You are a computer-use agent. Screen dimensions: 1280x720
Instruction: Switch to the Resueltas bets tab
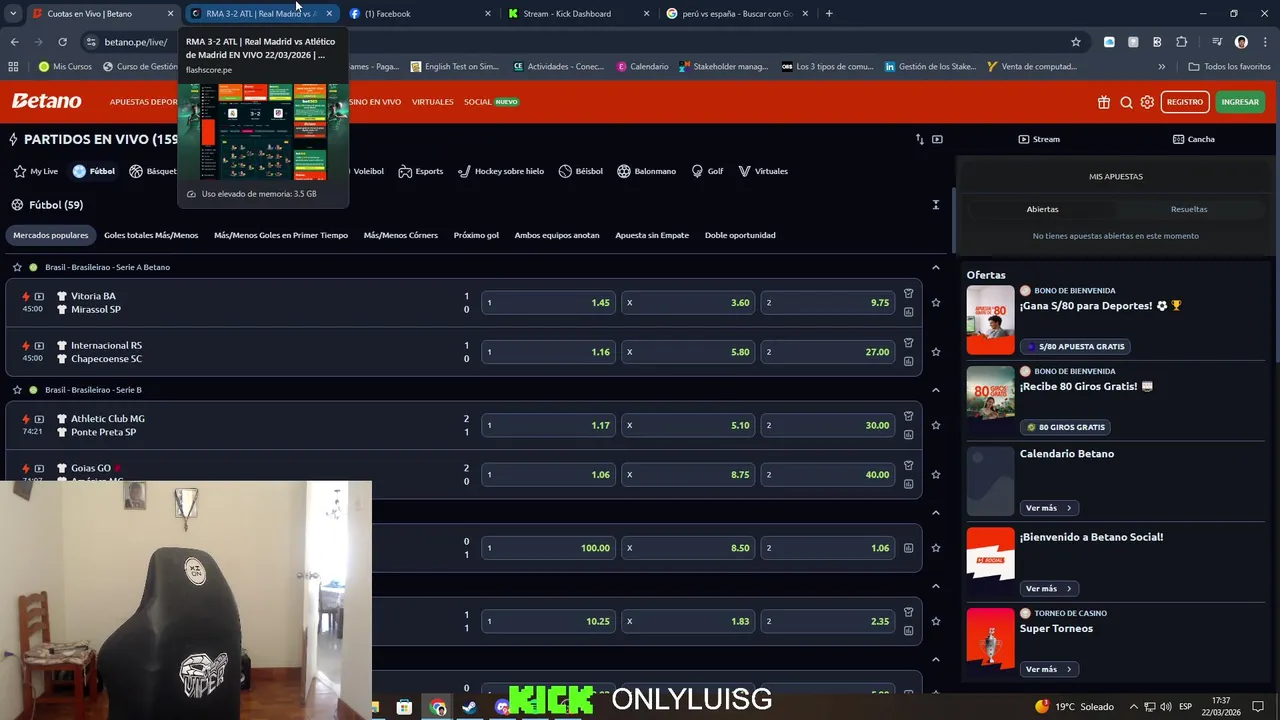[x=1189, y=209]
